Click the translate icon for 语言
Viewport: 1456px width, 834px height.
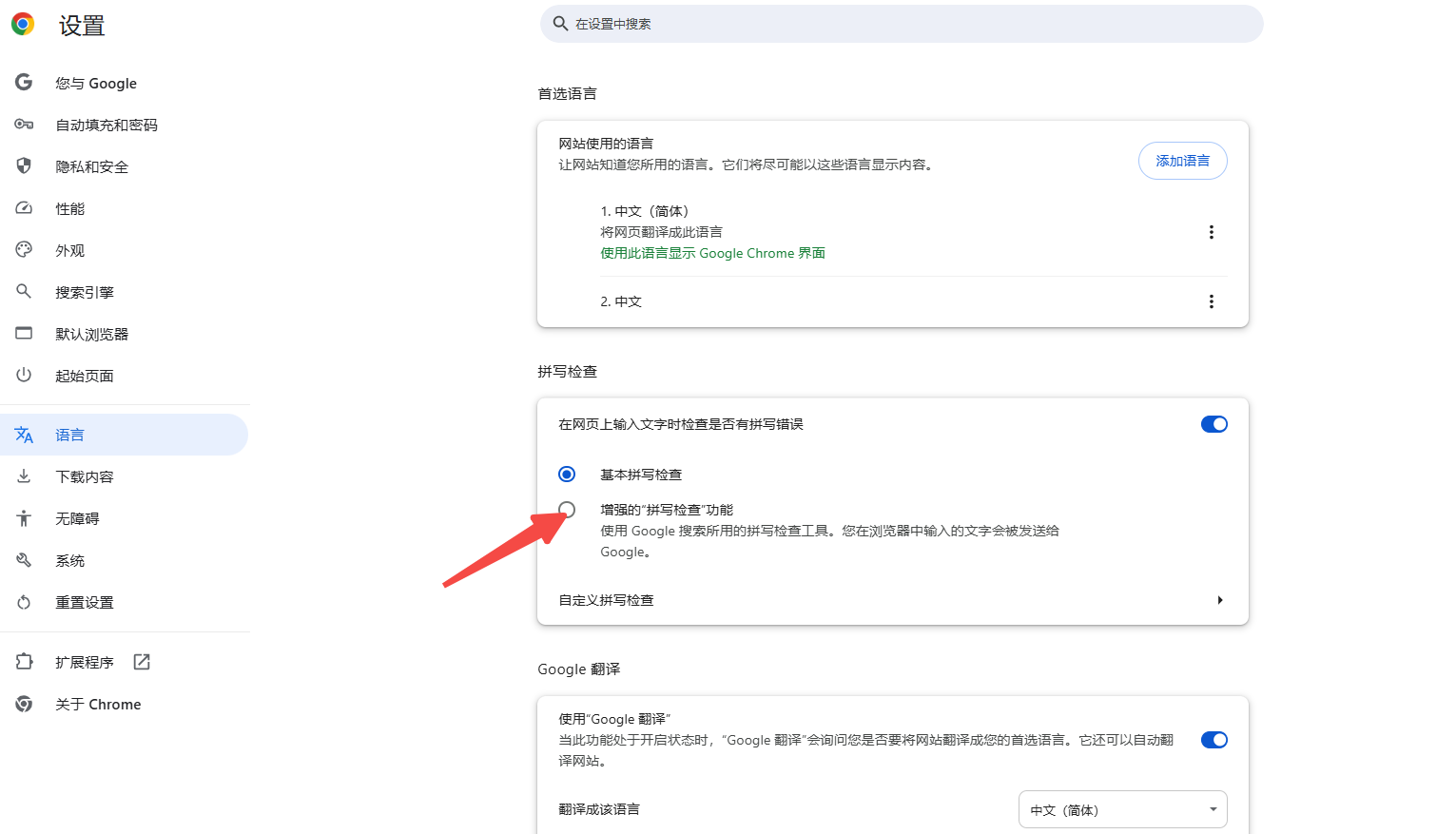click(24, 435)
